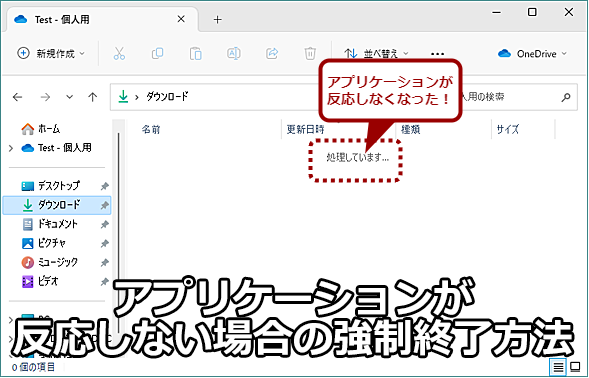The width and height of the screenshot is (589, 378).
Task: Click the Share icon in toolbar
Action: (272, 53)
